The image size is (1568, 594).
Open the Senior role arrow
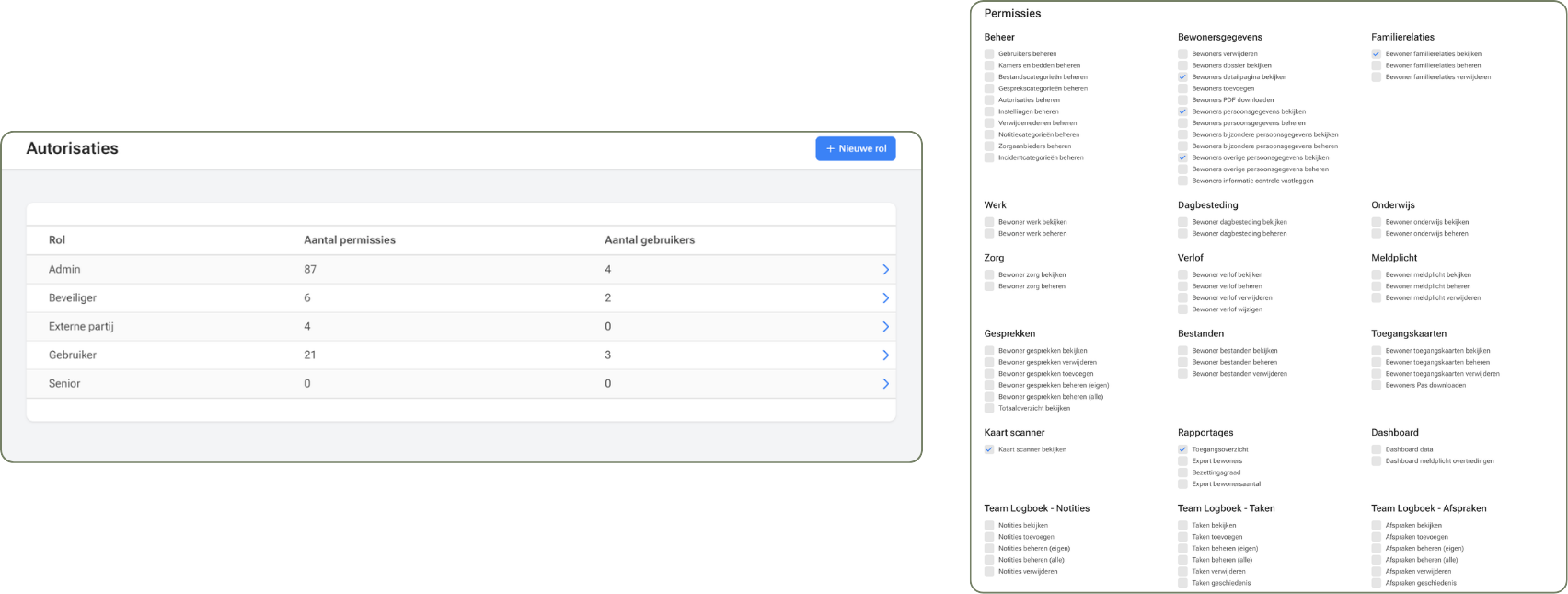coord(885,384)
